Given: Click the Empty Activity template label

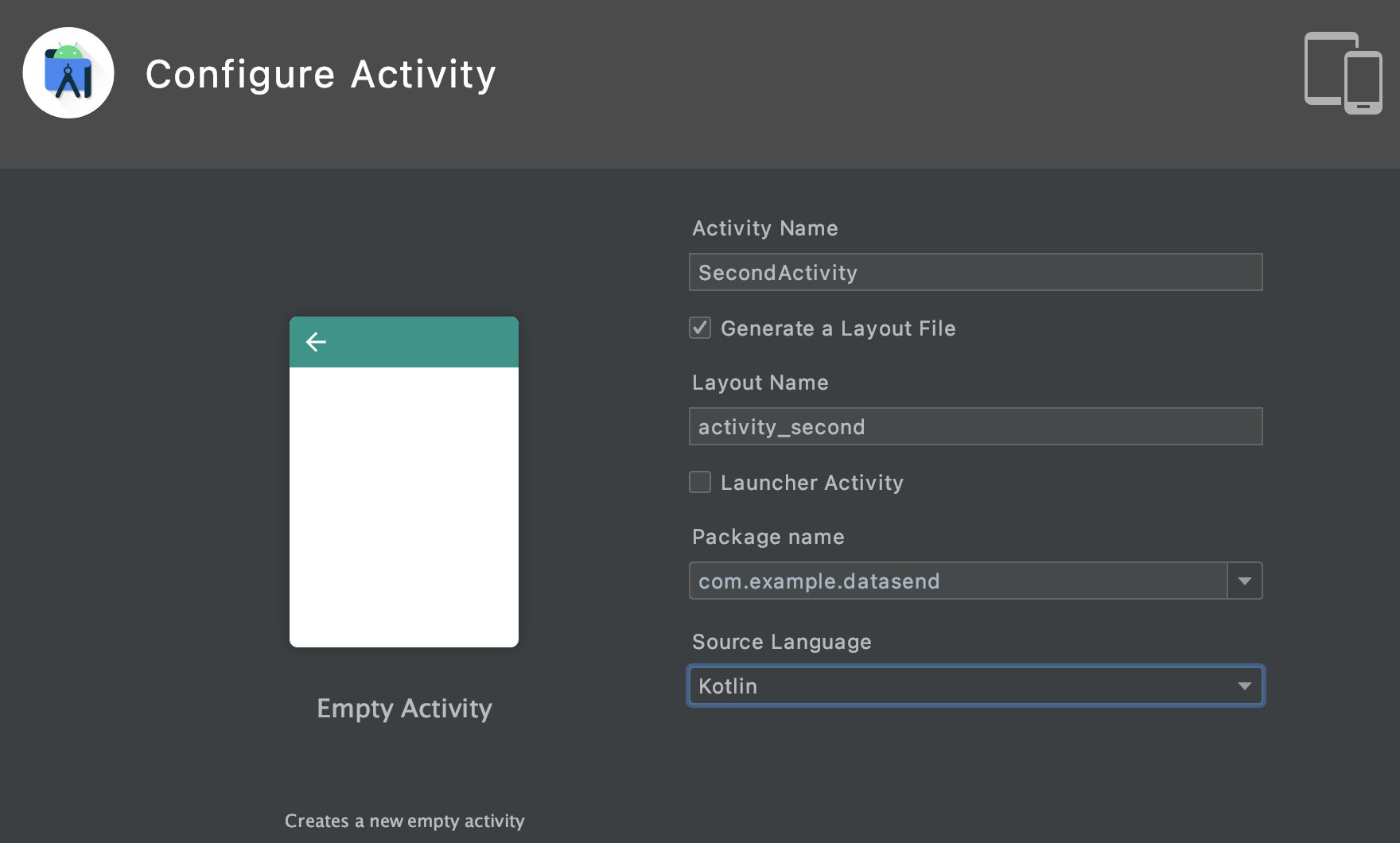Looking at the screenshot, I should 404,709.
